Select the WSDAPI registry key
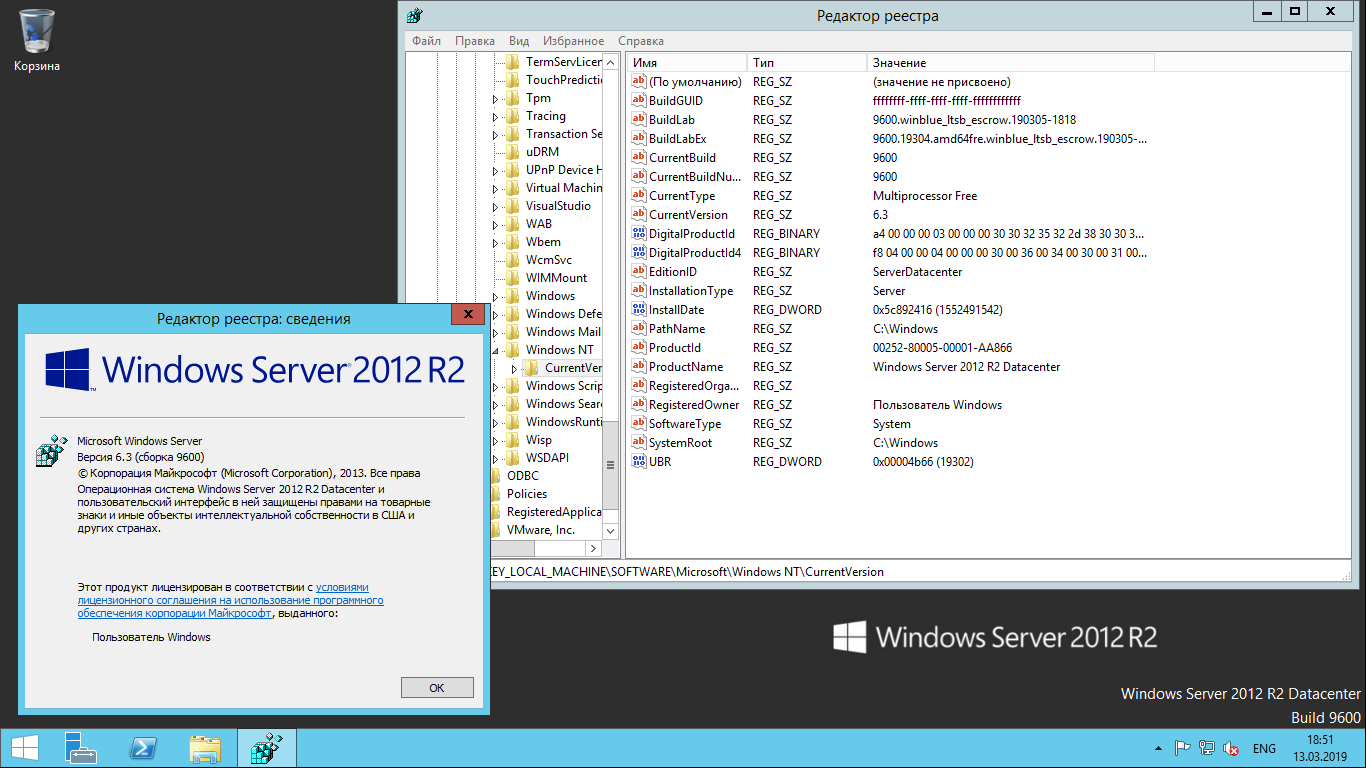1366x768 pixels. (x=547, y=458)
